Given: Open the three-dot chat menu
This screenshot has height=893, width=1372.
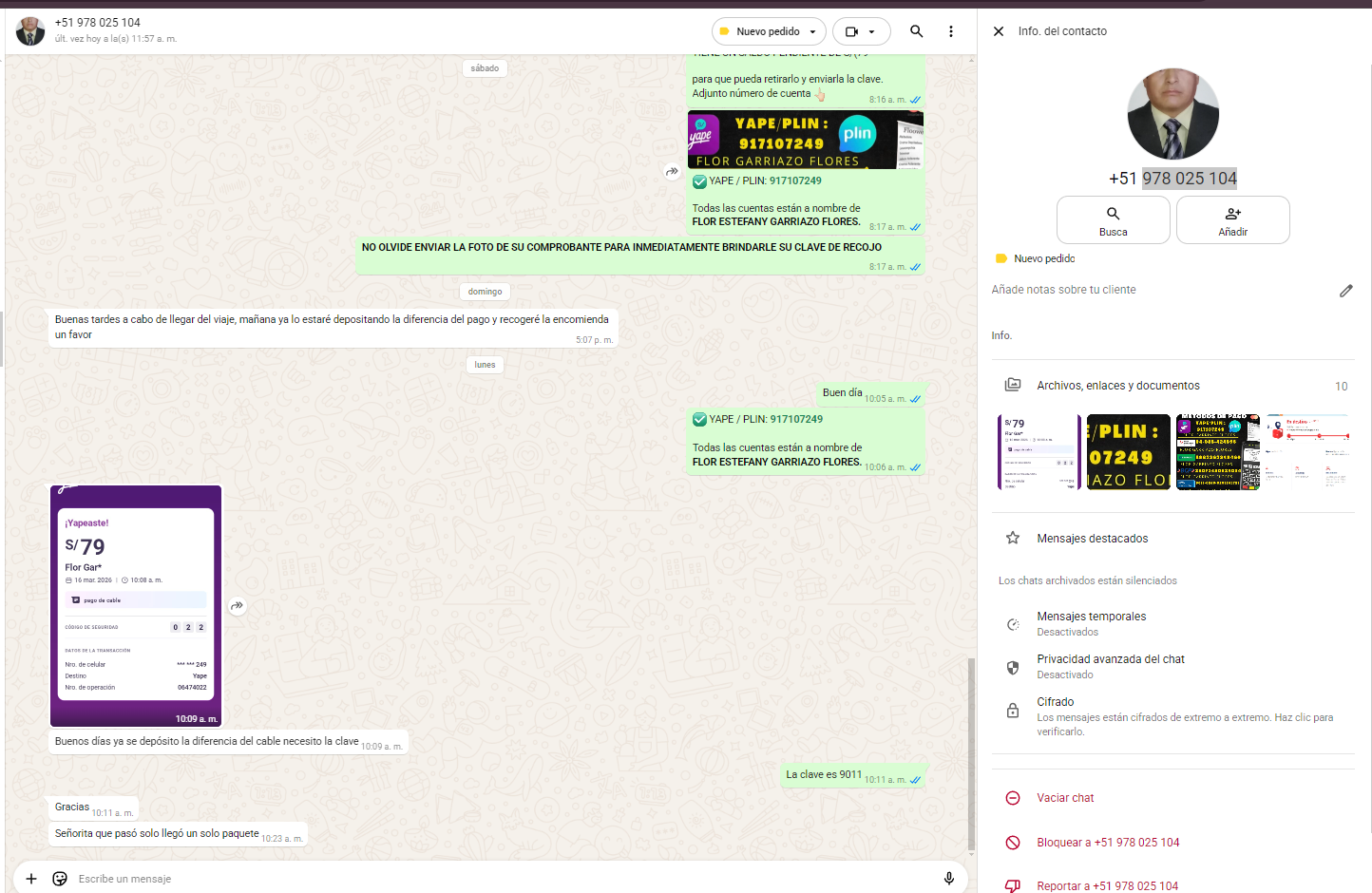Looking at the screenshot, I should [x=950, y=31].
